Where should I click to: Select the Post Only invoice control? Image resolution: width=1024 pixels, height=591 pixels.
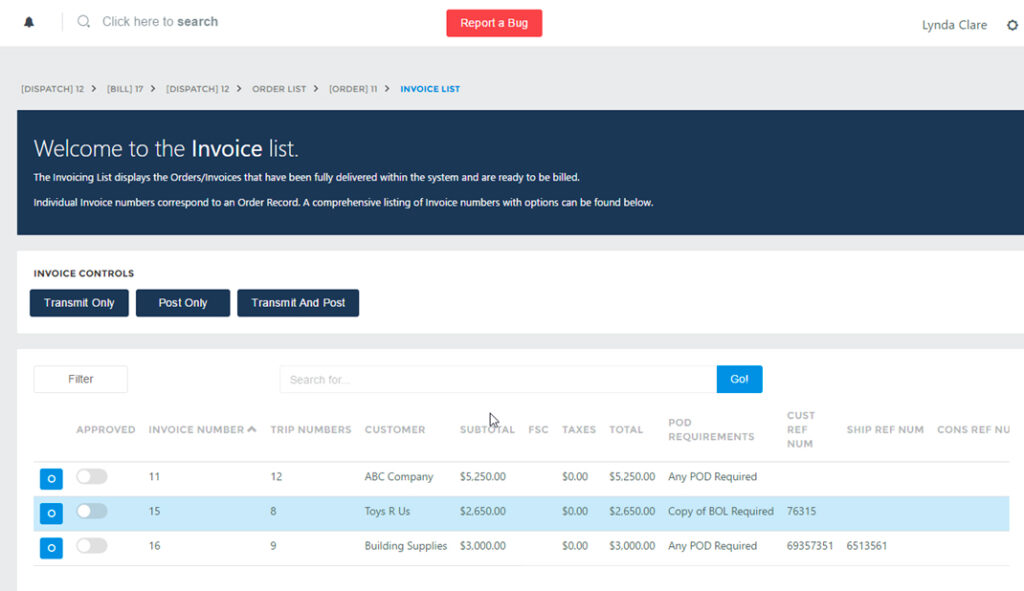tap(182, 302)
